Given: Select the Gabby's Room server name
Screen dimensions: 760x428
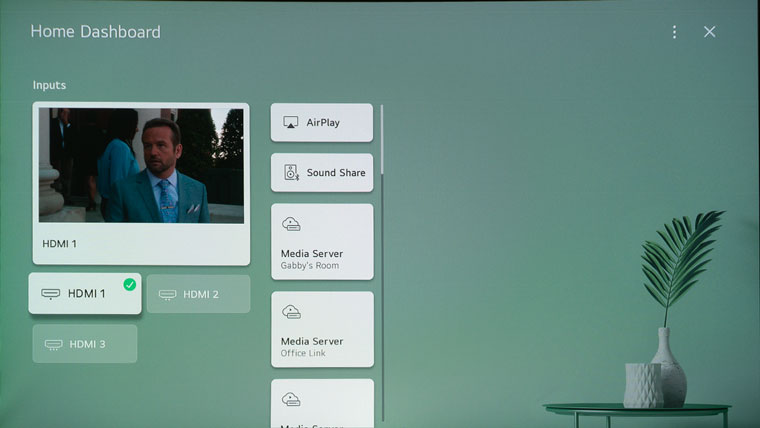Looking at the screenshot, I should [310, 266].
